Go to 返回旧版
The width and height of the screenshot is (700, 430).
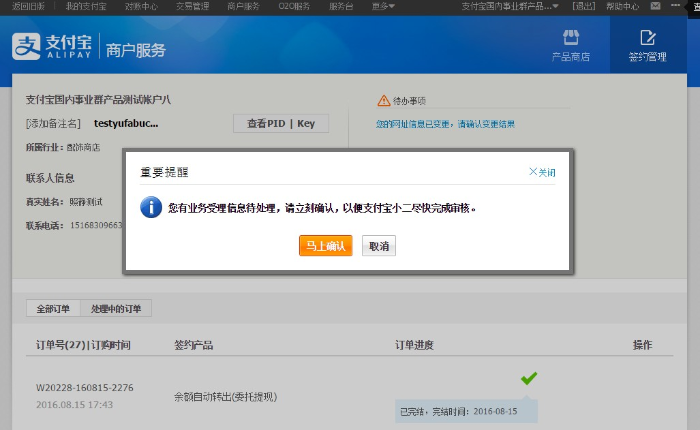tap(28, 6)
